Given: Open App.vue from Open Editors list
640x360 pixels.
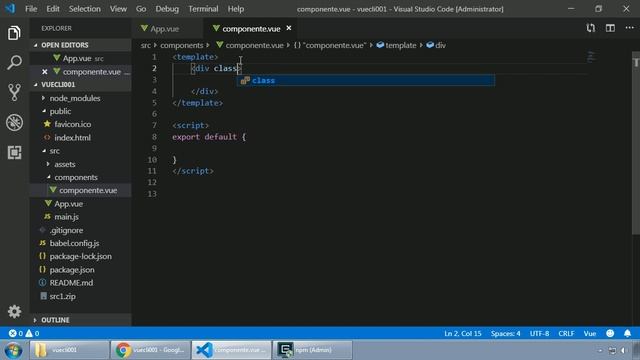Looking at the screenshot, I should click(81, 58).
